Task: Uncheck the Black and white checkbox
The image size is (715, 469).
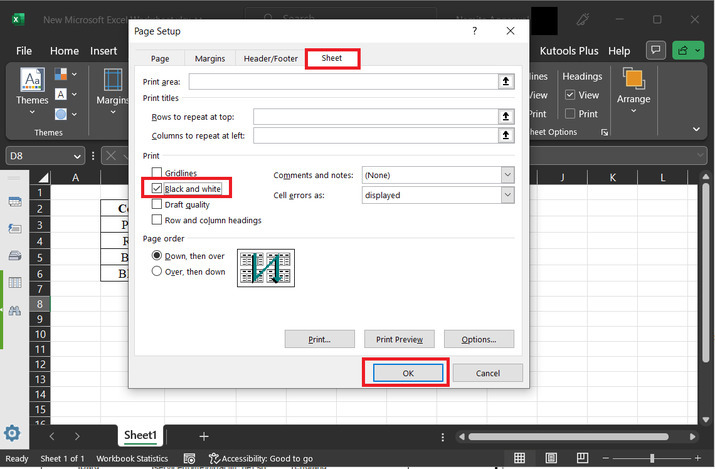Action: (x=156, y=188)
